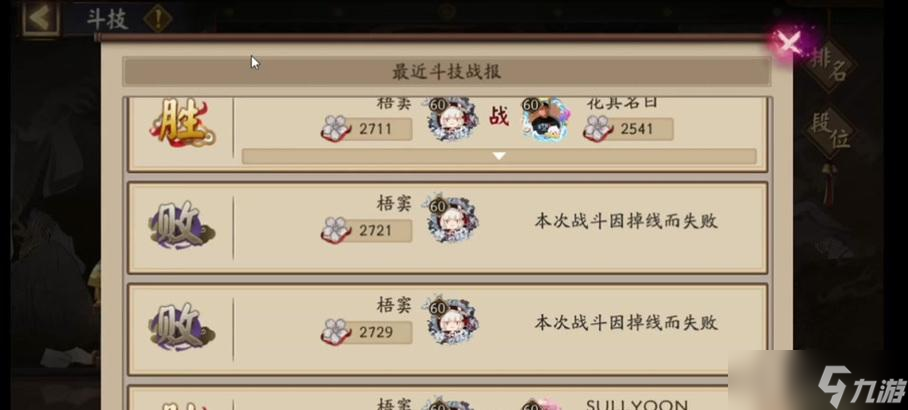Click the flower icon beside score 2711
Image resolution: width=908 pixels, height=410 pixels.
point(336,128)
